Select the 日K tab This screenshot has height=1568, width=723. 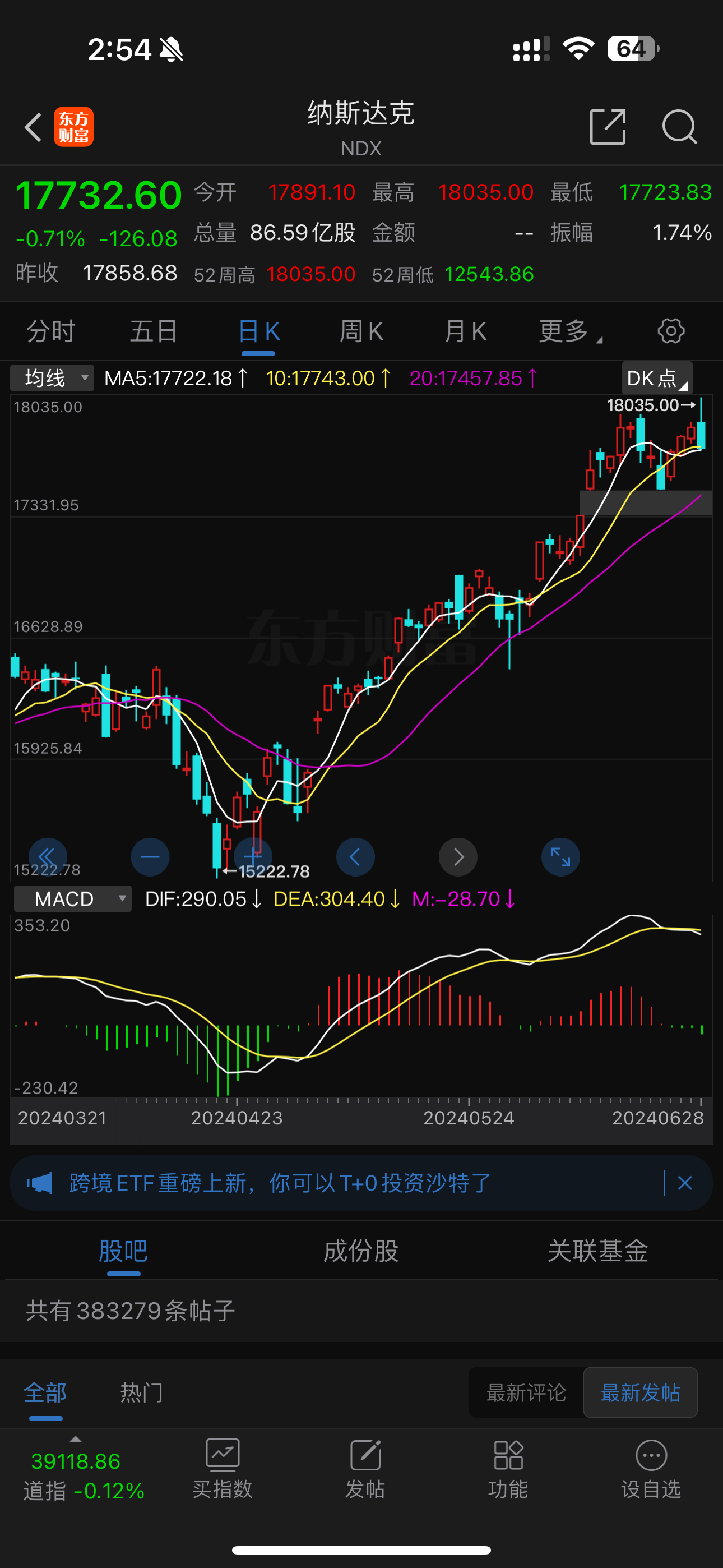258,331
